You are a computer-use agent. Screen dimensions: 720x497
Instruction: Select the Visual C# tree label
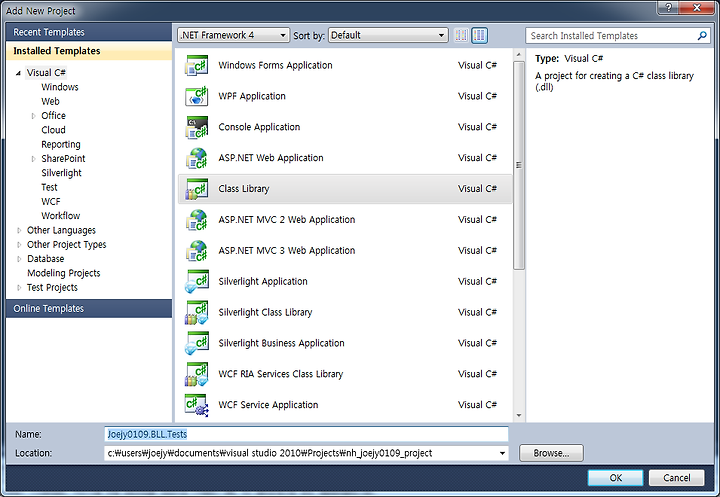pyautogui.click(x=46, y=73)
